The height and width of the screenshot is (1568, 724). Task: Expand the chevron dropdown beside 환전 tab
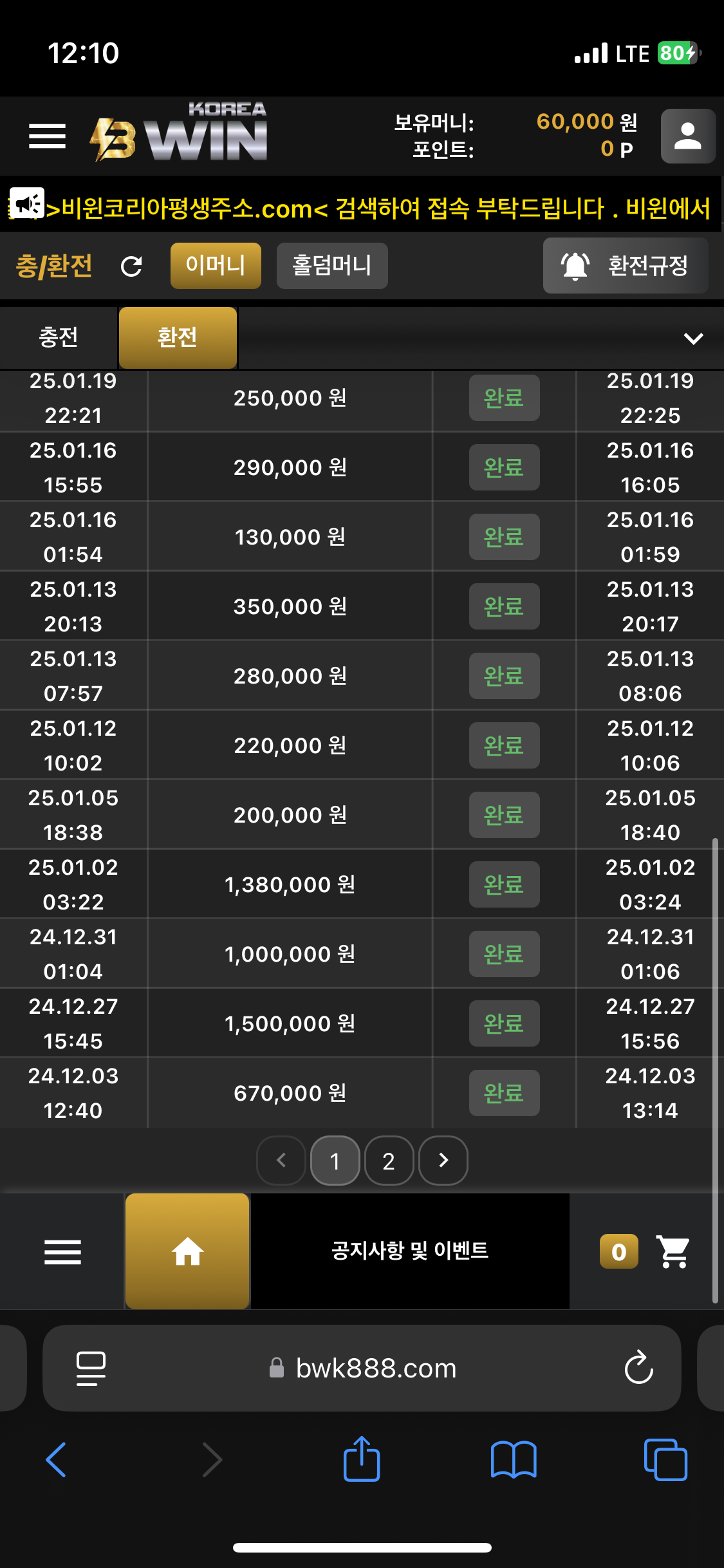693,338
